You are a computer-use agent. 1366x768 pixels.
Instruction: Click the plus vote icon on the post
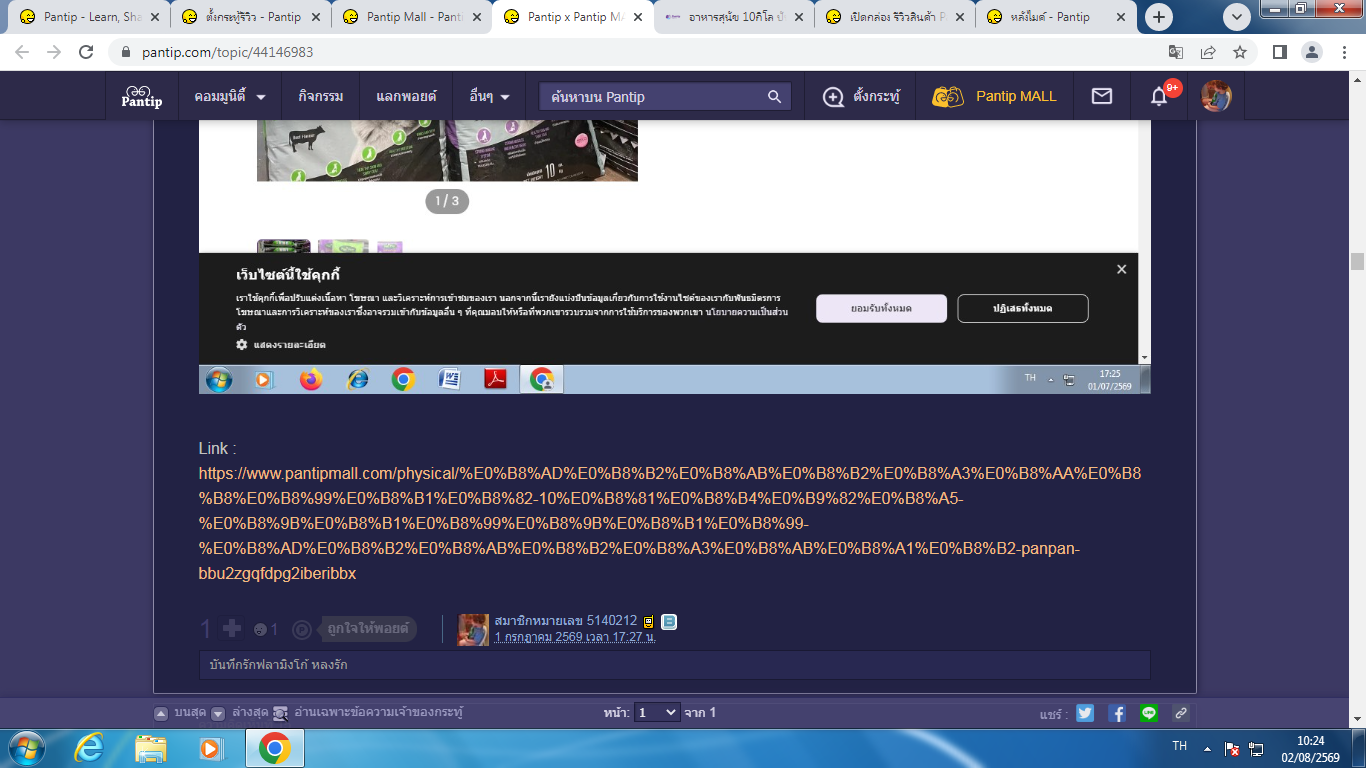click(x=232, y=628)
